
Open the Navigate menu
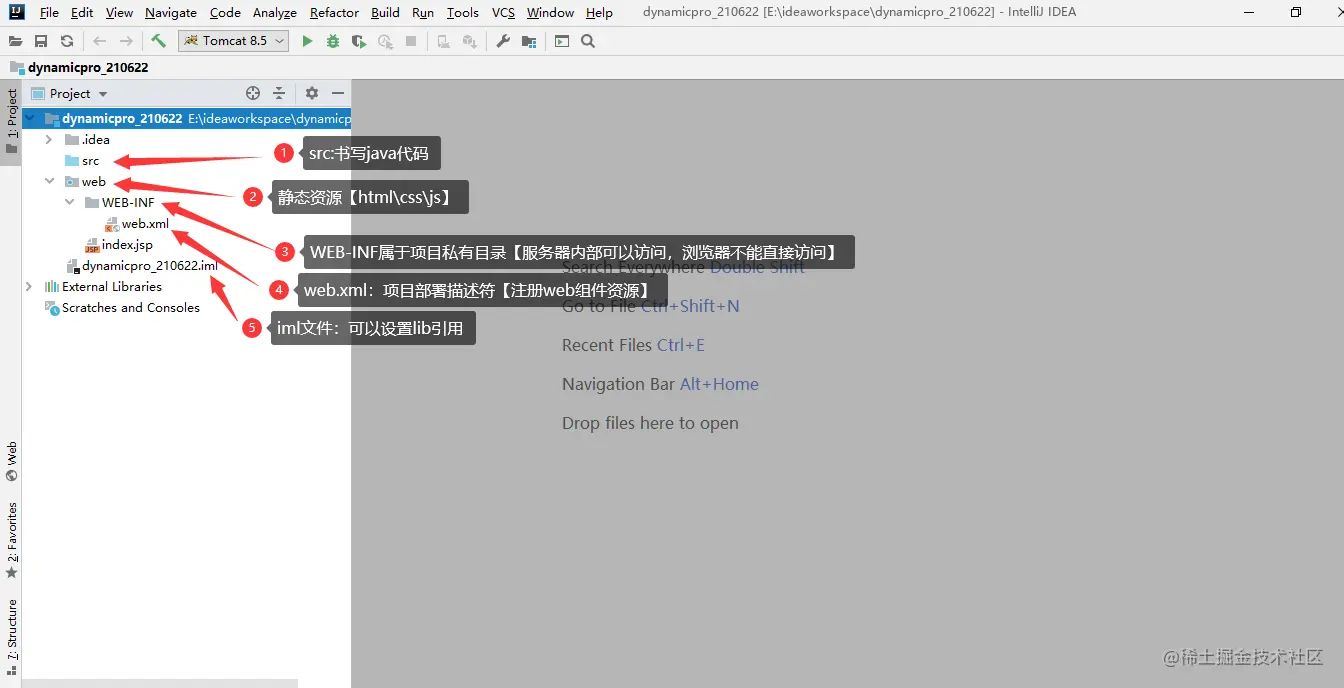(x=170, y=13)
